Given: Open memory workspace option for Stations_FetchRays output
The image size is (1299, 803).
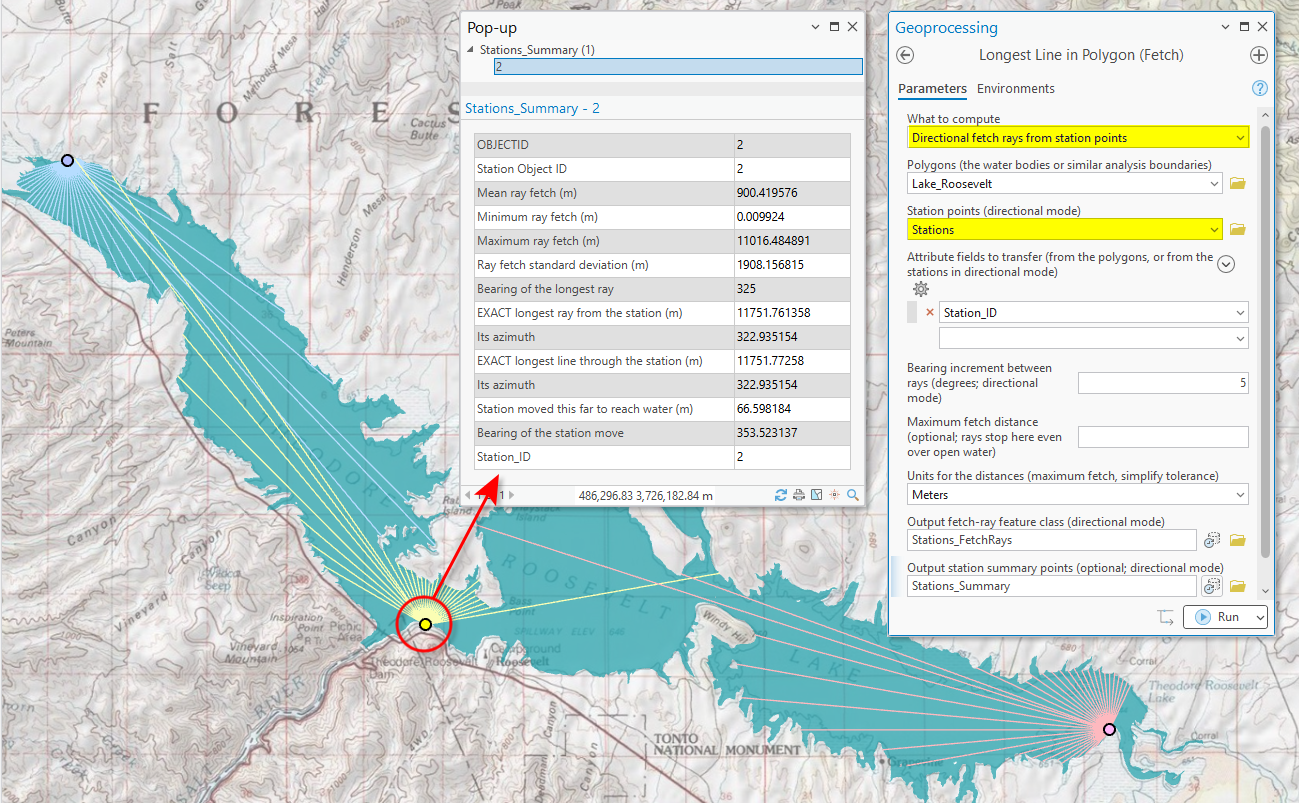Looking at the screenshot, I should click(1212, 540).
